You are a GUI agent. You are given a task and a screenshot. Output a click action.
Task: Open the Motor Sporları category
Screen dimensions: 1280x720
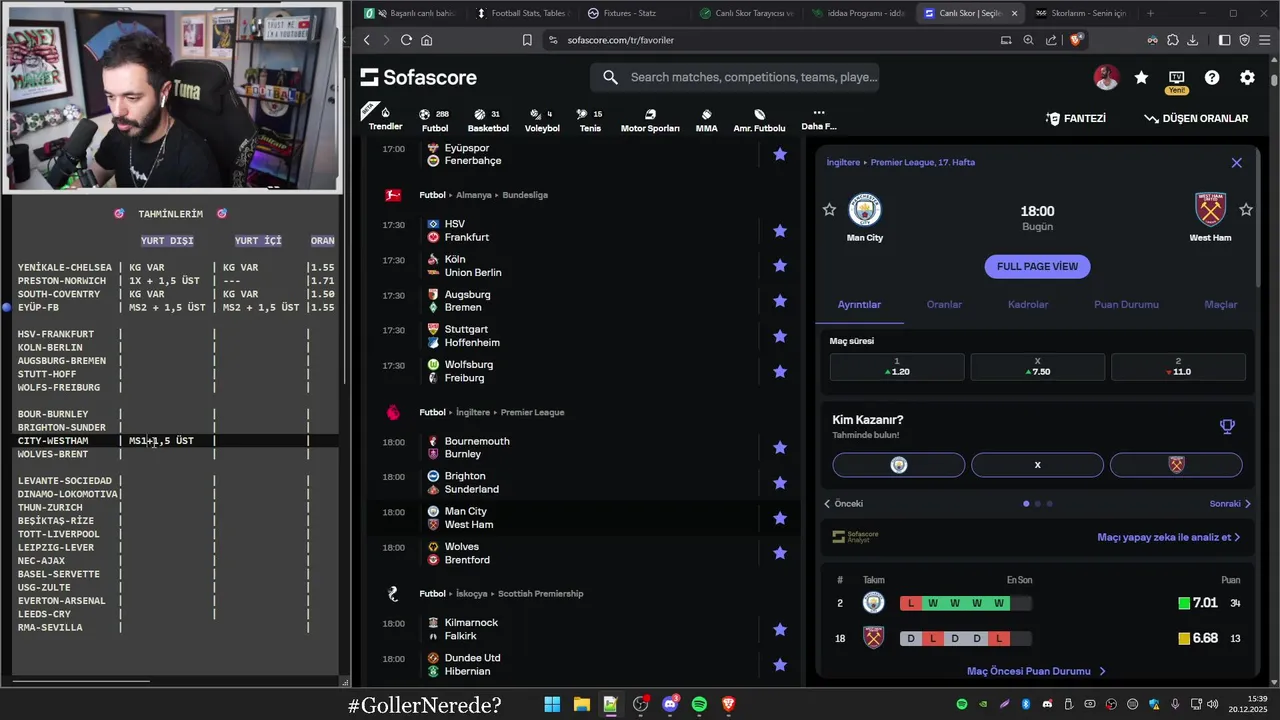click(x=650, y=120)
